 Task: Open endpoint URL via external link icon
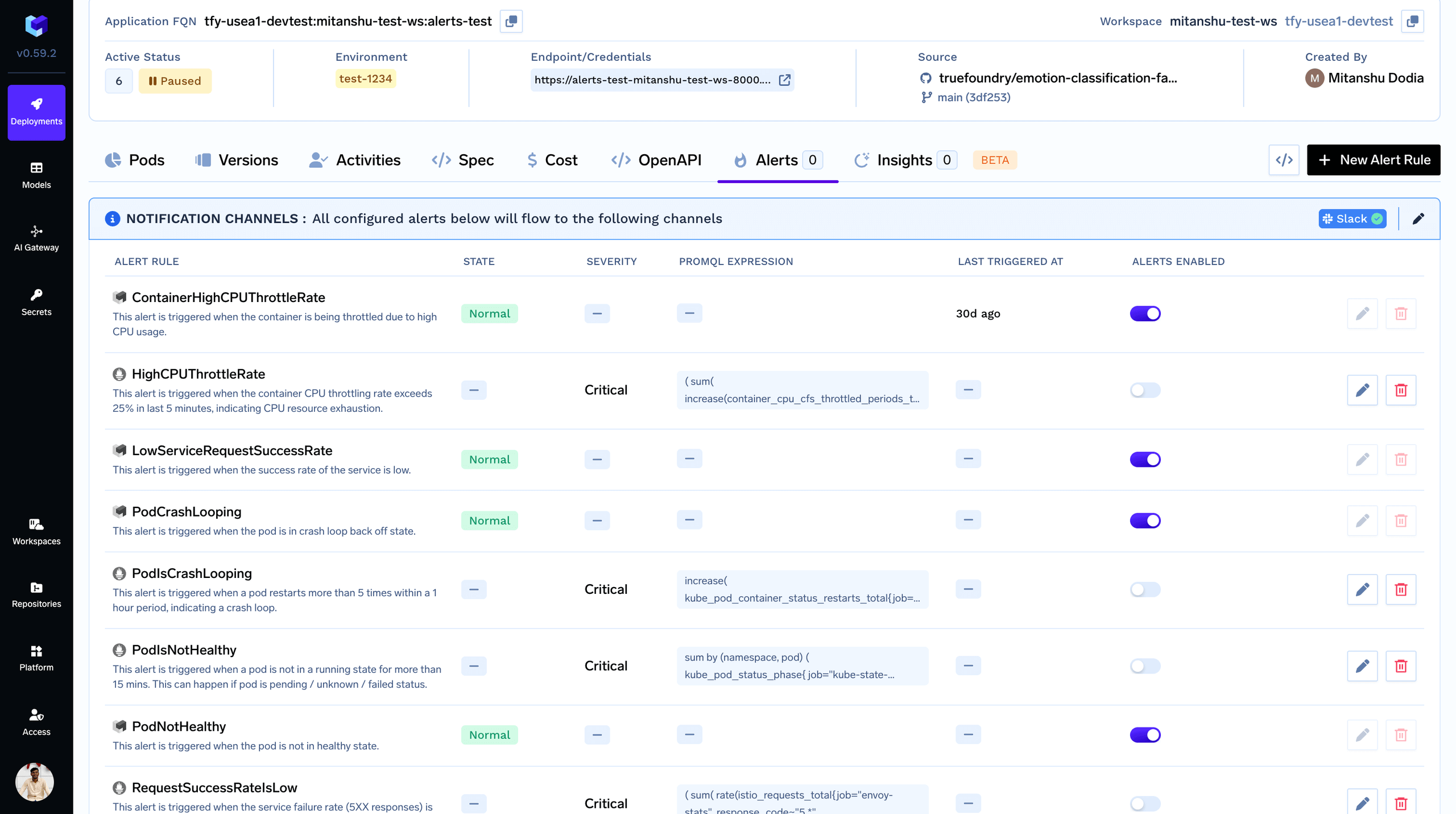[784, 80]
